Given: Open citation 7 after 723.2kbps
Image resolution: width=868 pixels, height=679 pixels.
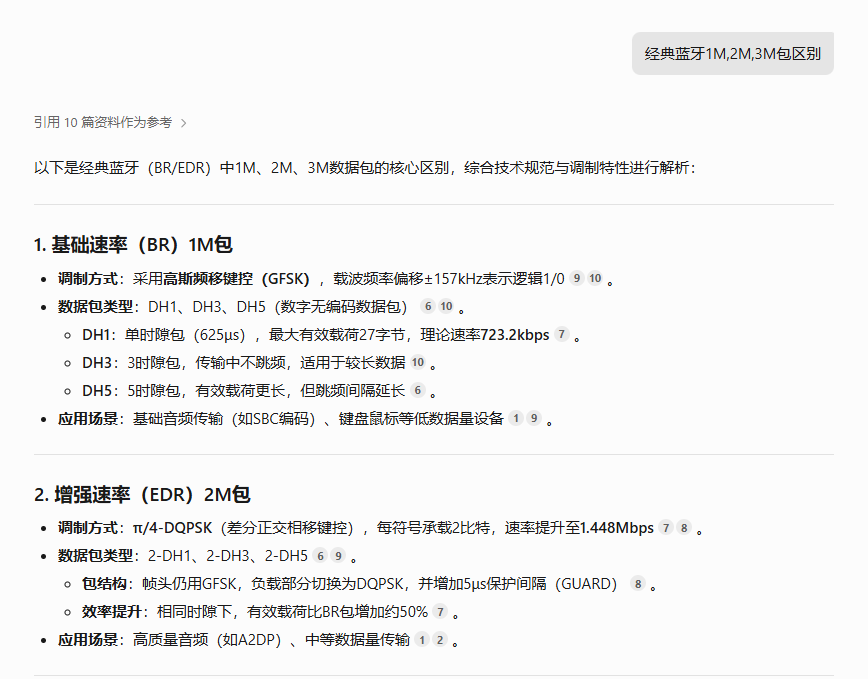Looking at the screenshot, I should click(x=561, y=334).
